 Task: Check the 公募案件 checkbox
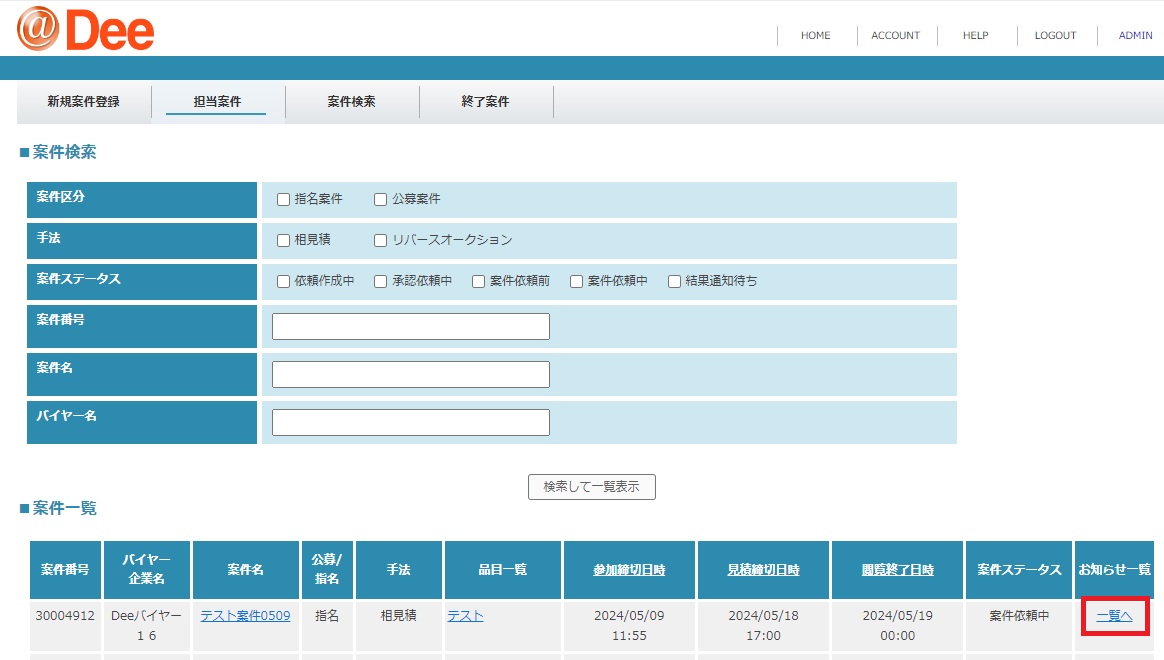tap(380, 199)
